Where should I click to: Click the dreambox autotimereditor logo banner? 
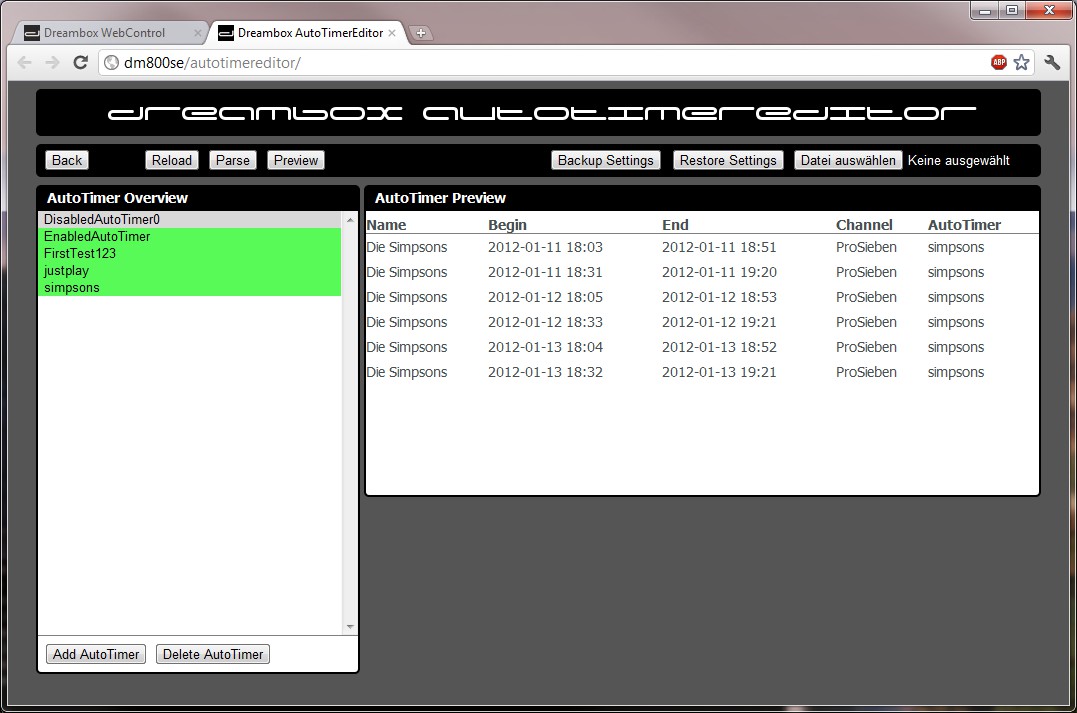pyautogui.click(x=538, y=113)
